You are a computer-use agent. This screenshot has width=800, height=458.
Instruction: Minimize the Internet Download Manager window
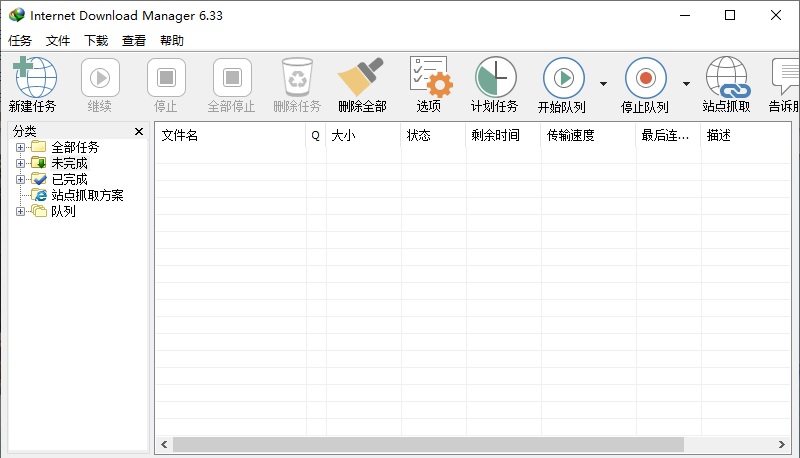pyautogui.click(x=685, y=15)
